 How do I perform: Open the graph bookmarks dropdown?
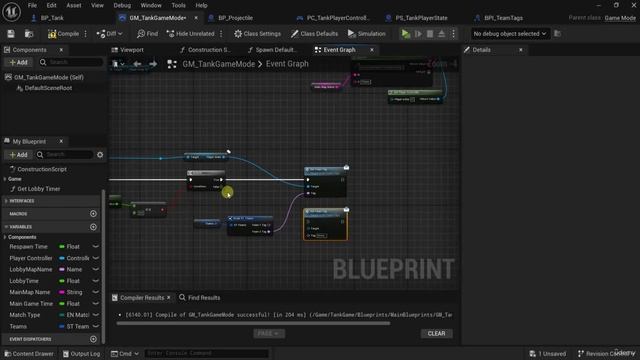tap(118, 64)
